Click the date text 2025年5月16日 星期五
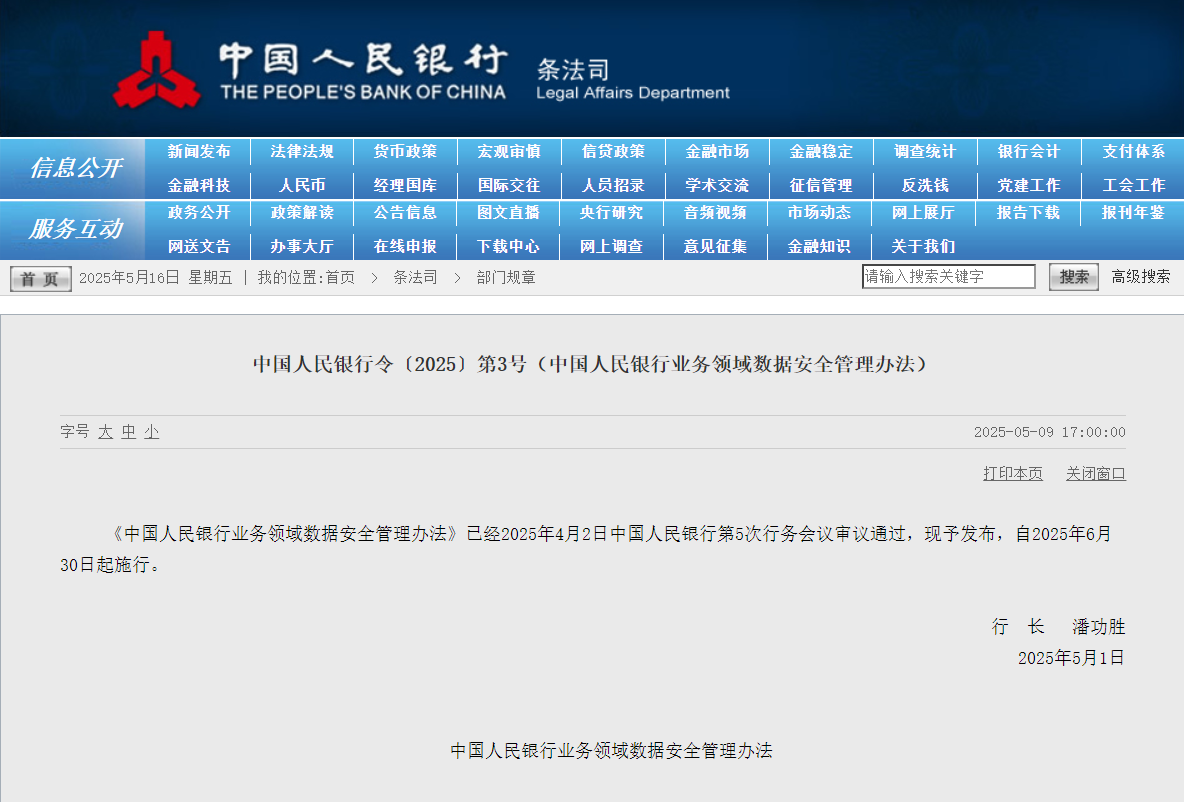The height and width of the screenshot is (802, 1184). (156, 278)
